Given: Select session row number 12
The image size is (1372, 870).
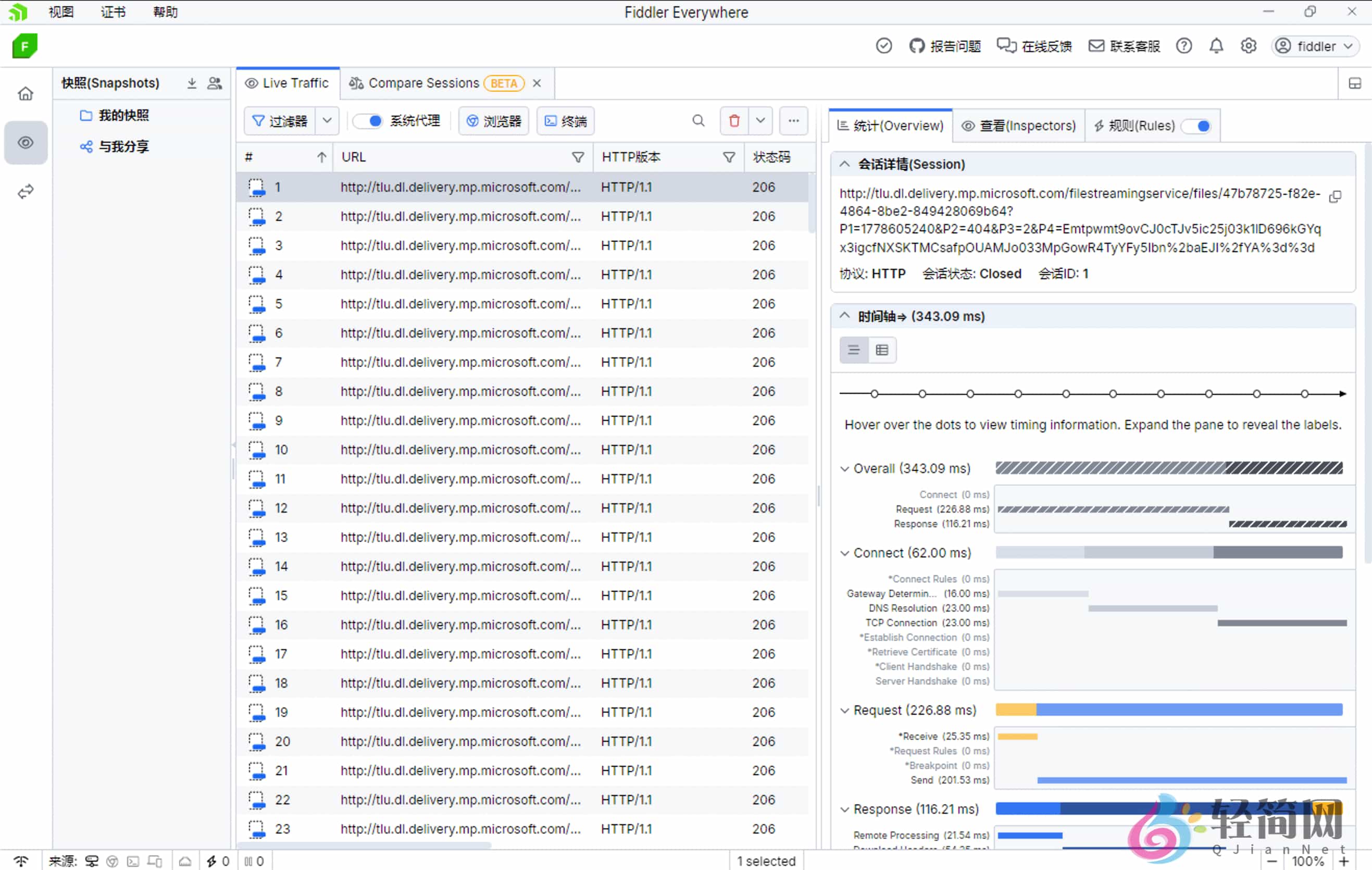Looking at the screenshot, I should click(x=522, y=507).
